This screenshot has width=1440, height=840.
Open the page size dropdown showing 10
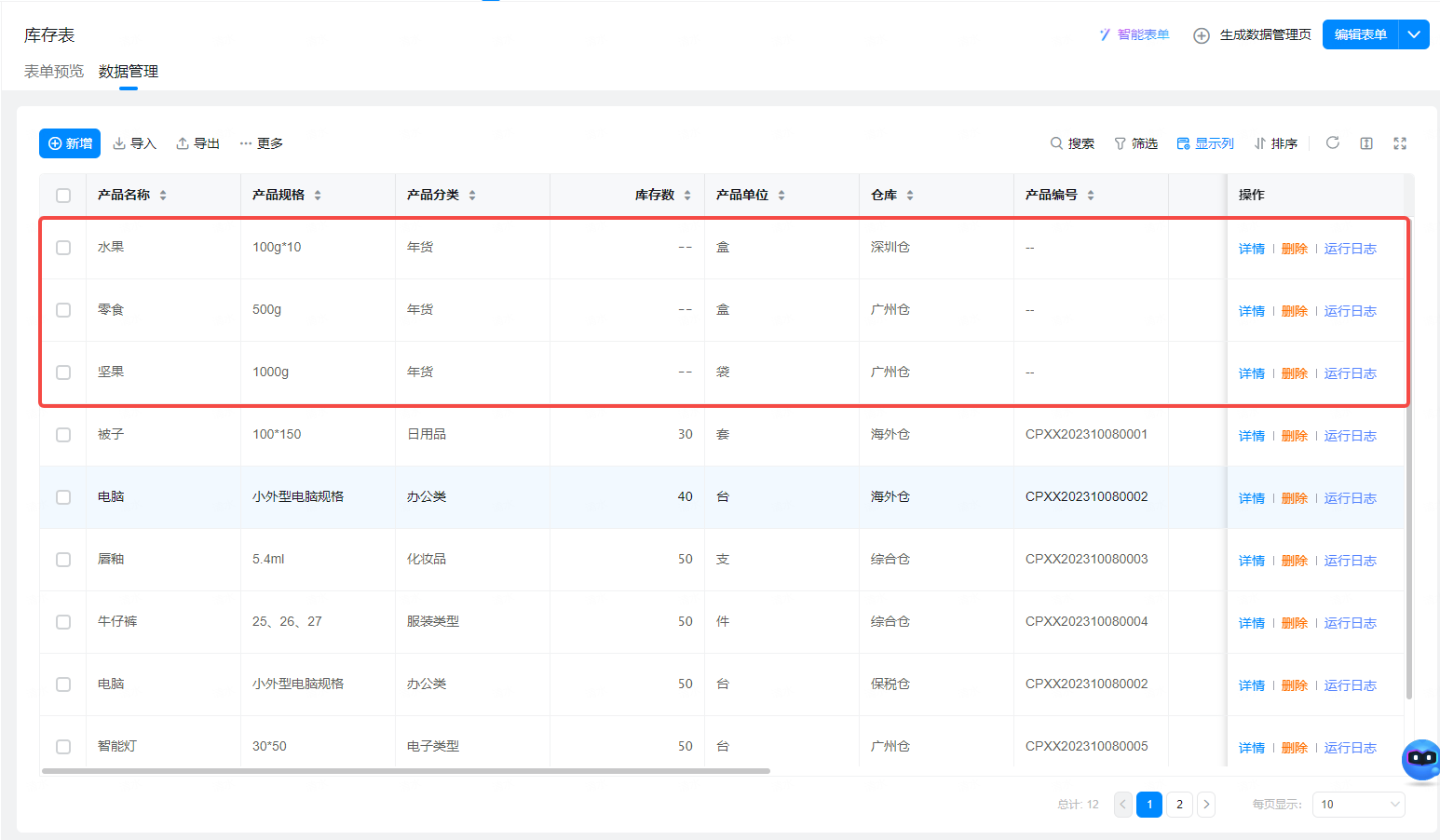point(1358,805)
